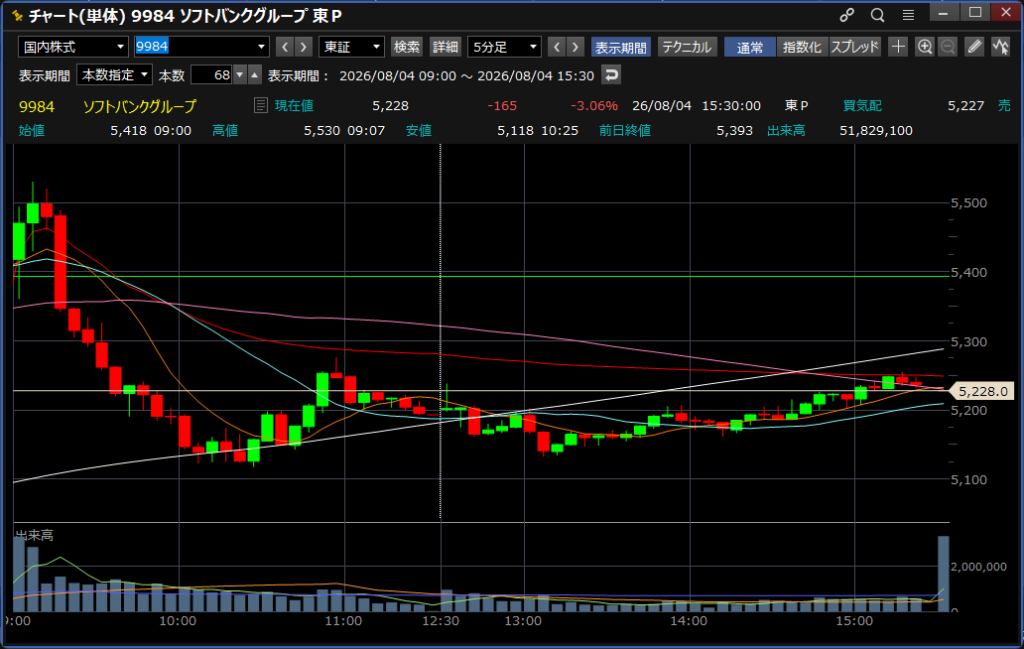Click the large red candle near 09:15
The width and height of the screenshot is (1024, 649).
point(60,261)
